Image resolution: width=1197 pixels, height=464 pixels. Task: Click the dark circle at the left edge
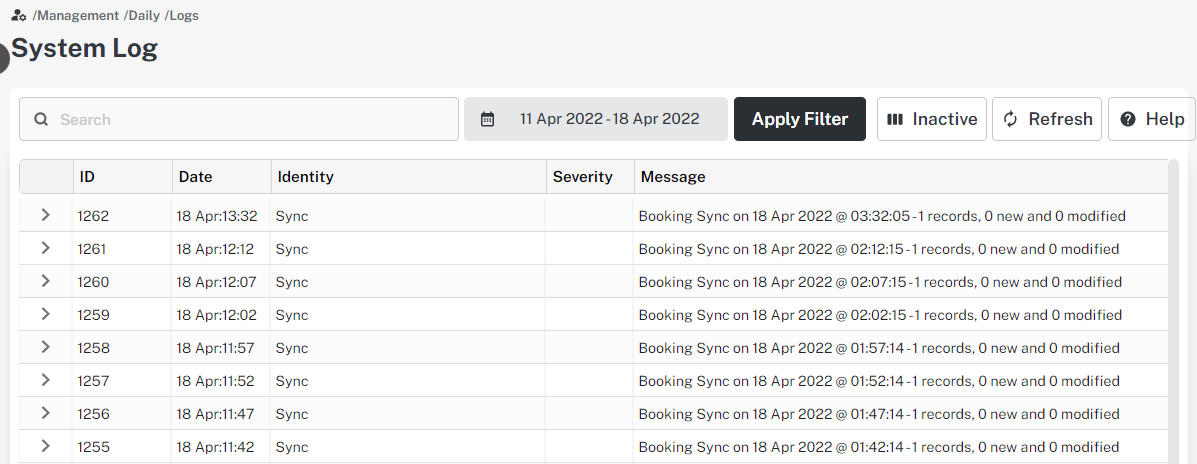(3, 60)
